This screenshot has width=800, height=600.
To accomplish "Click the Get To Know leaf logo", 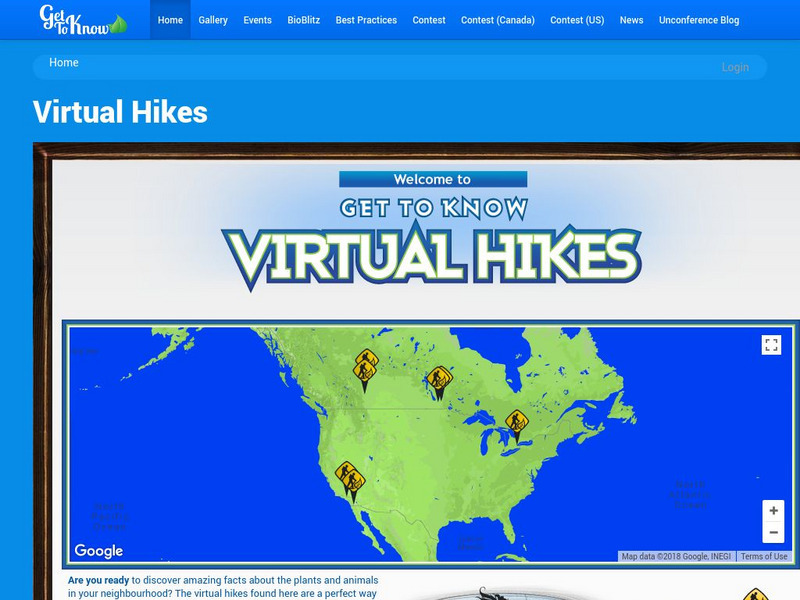I will point(83,20).
